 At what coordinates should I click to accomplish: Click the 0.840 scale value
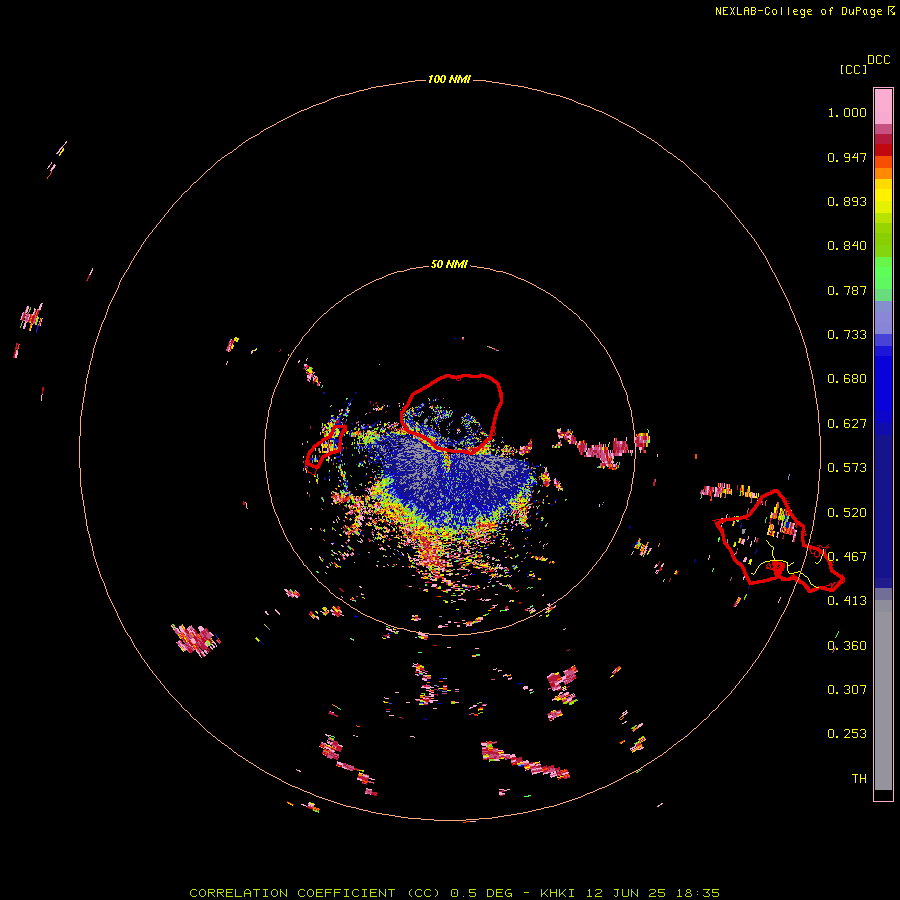point(847,246)
